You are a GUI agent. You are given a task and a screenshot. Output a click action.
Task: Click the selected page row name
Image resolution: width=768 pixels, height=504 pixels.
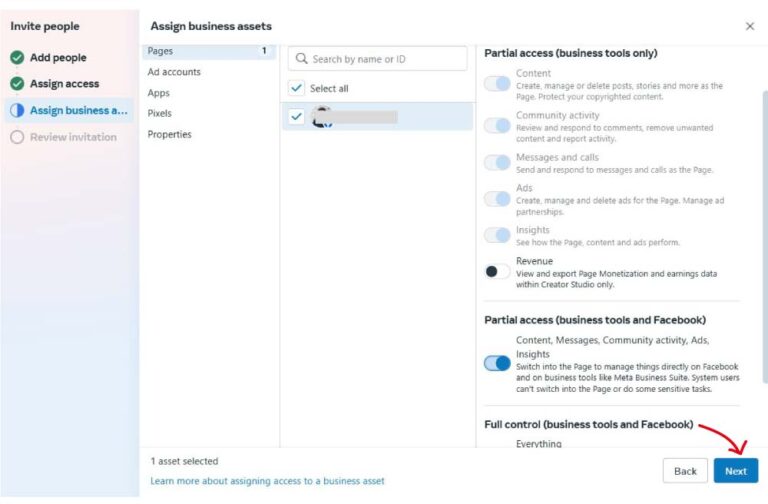coord(364,117)
